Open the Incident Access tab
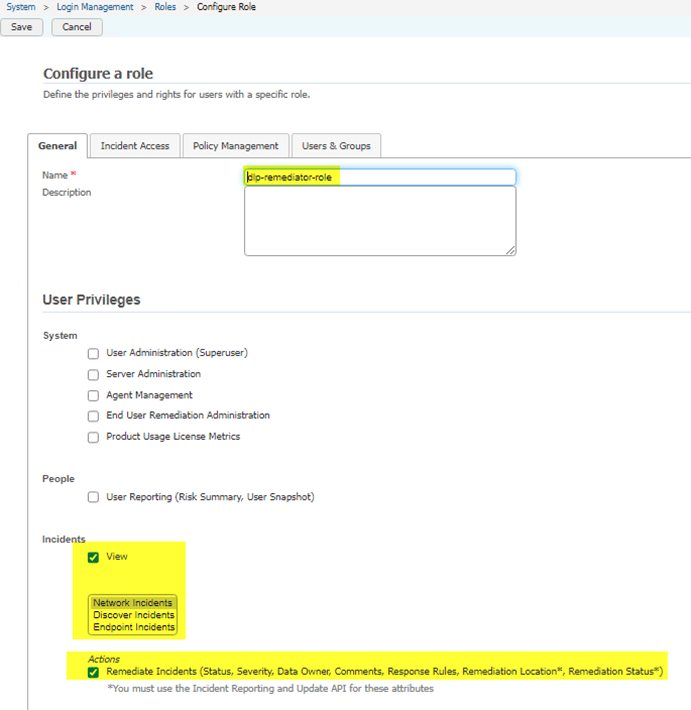The image size is (691, 710). click(135, 146)
